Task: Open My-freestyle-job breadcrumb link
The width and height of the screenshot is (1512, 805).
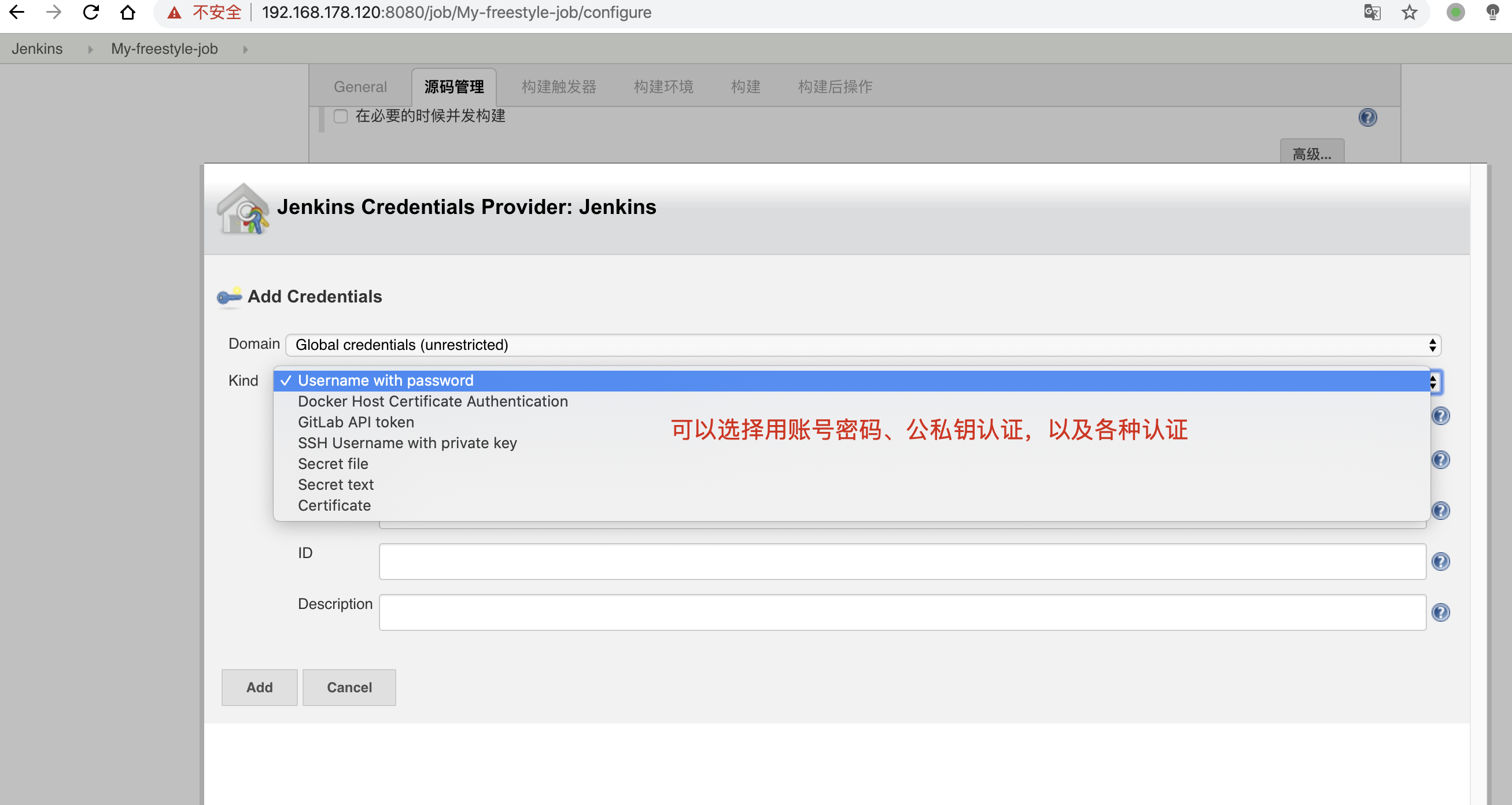Action: click(x=164, y=49)
